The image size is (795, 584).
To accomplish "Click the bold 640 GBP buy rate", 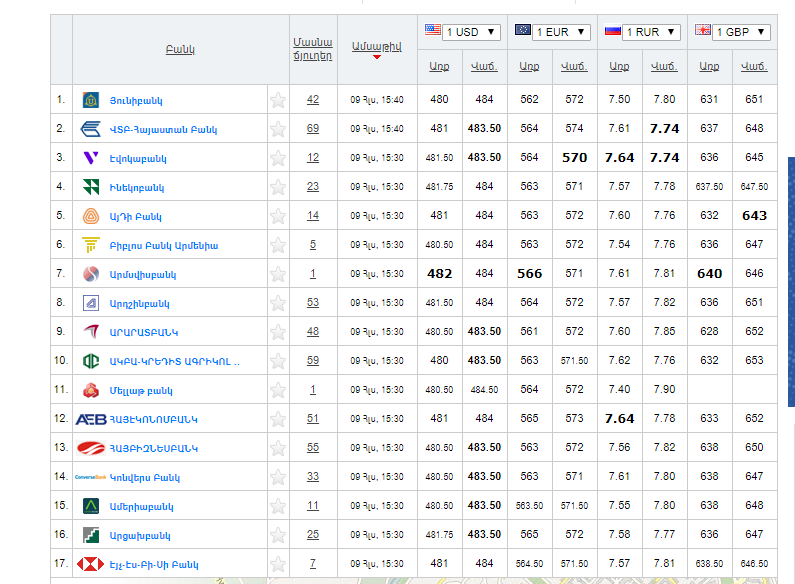I will tap(709, 274).
